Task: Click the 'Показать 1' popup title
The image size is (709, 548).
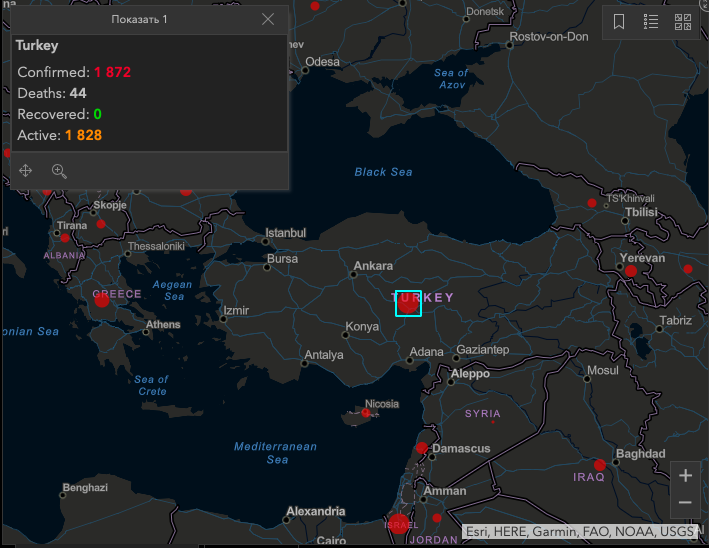Action: tap(139, 19)
